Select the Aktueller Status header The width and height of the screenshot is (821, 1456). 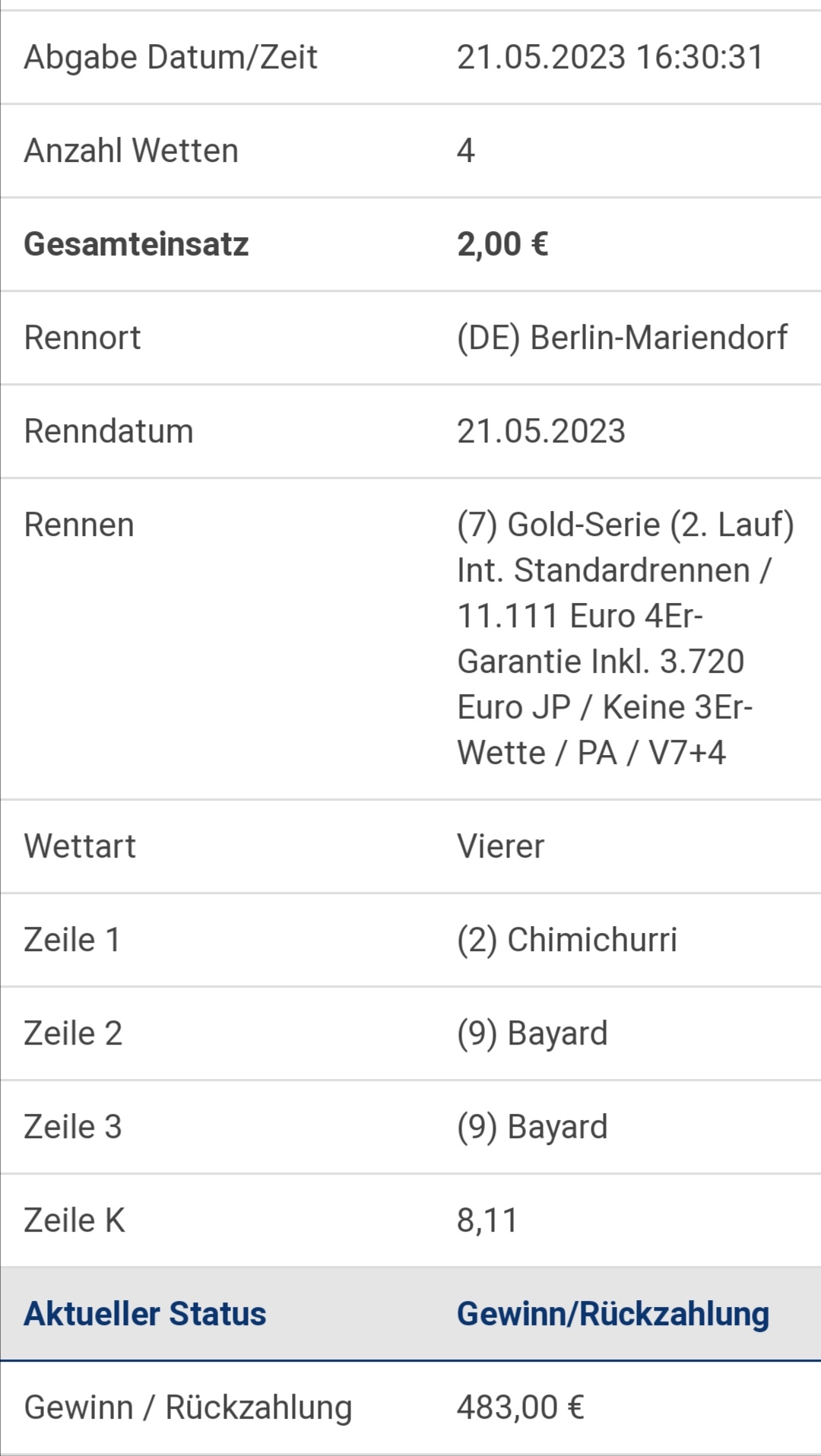point(145,1314)
